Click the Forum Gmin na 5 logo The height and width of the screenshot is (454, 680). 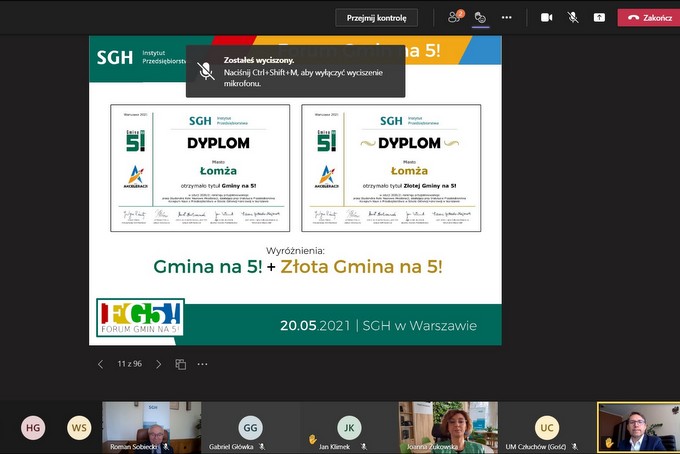click(141, 318)
